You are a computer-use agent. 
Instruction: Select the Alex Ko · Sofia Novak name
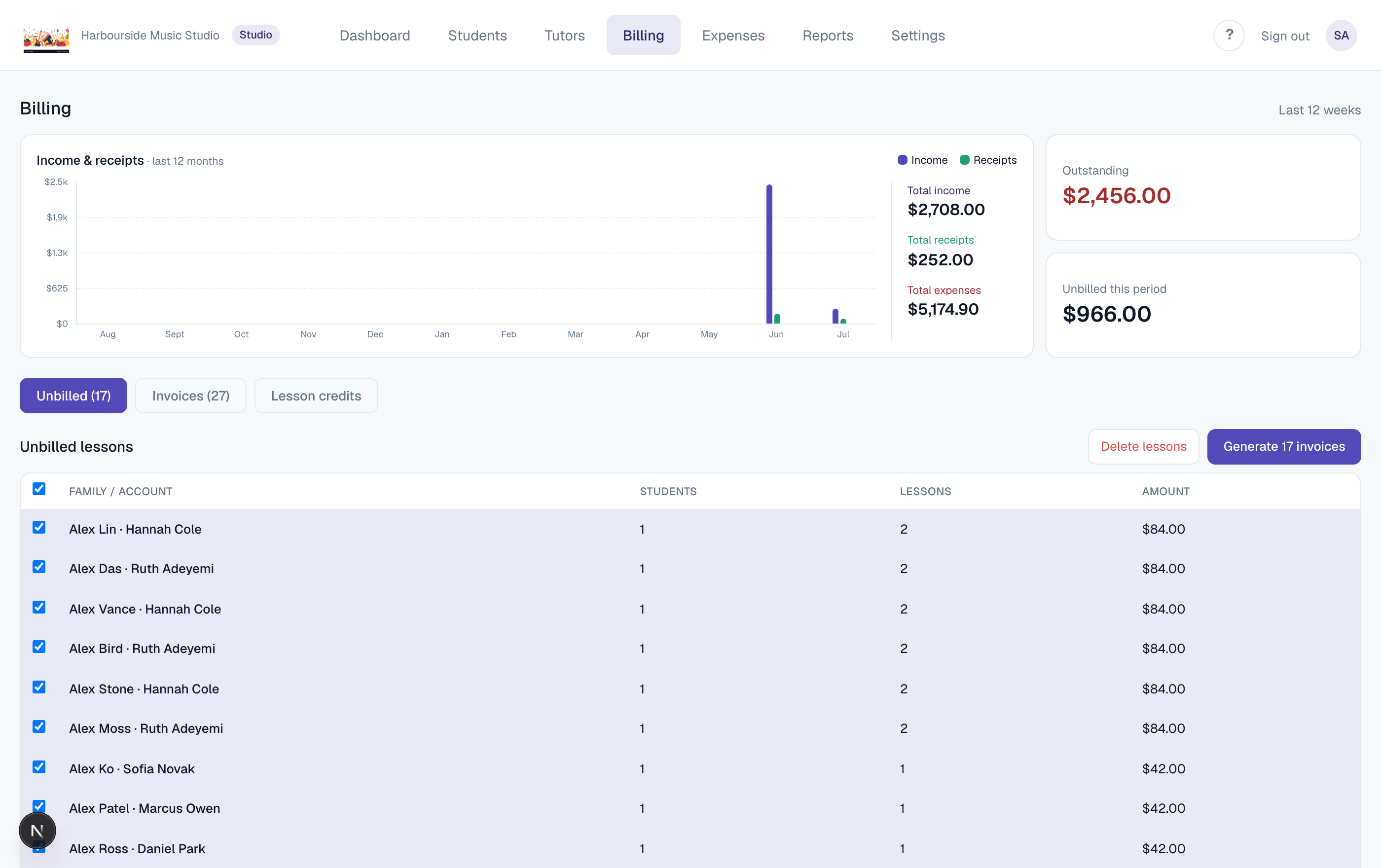(x=132, y=769)
